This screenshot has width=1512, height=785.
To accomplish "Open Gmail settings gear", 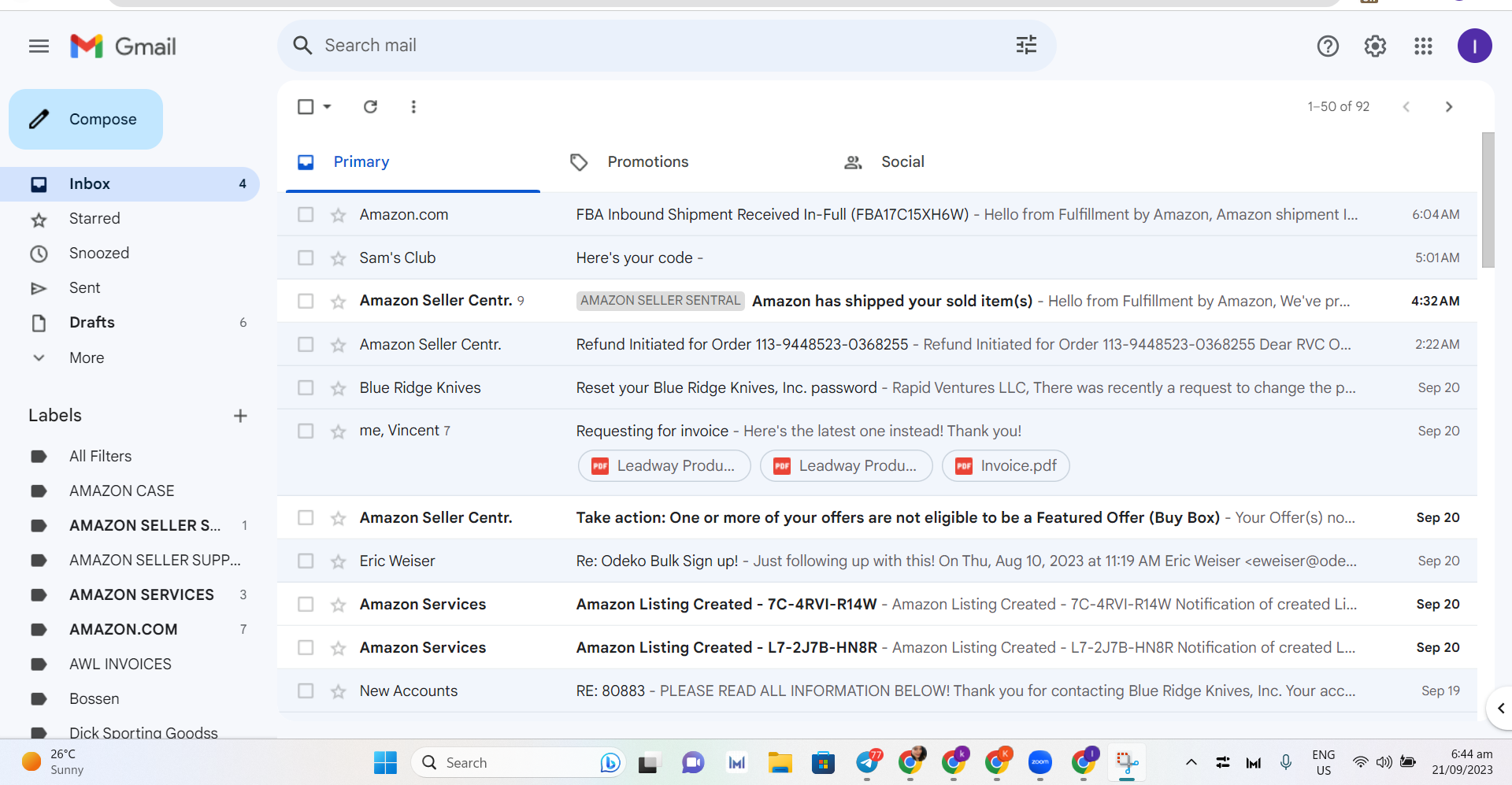I will (x=1375, y=46).
